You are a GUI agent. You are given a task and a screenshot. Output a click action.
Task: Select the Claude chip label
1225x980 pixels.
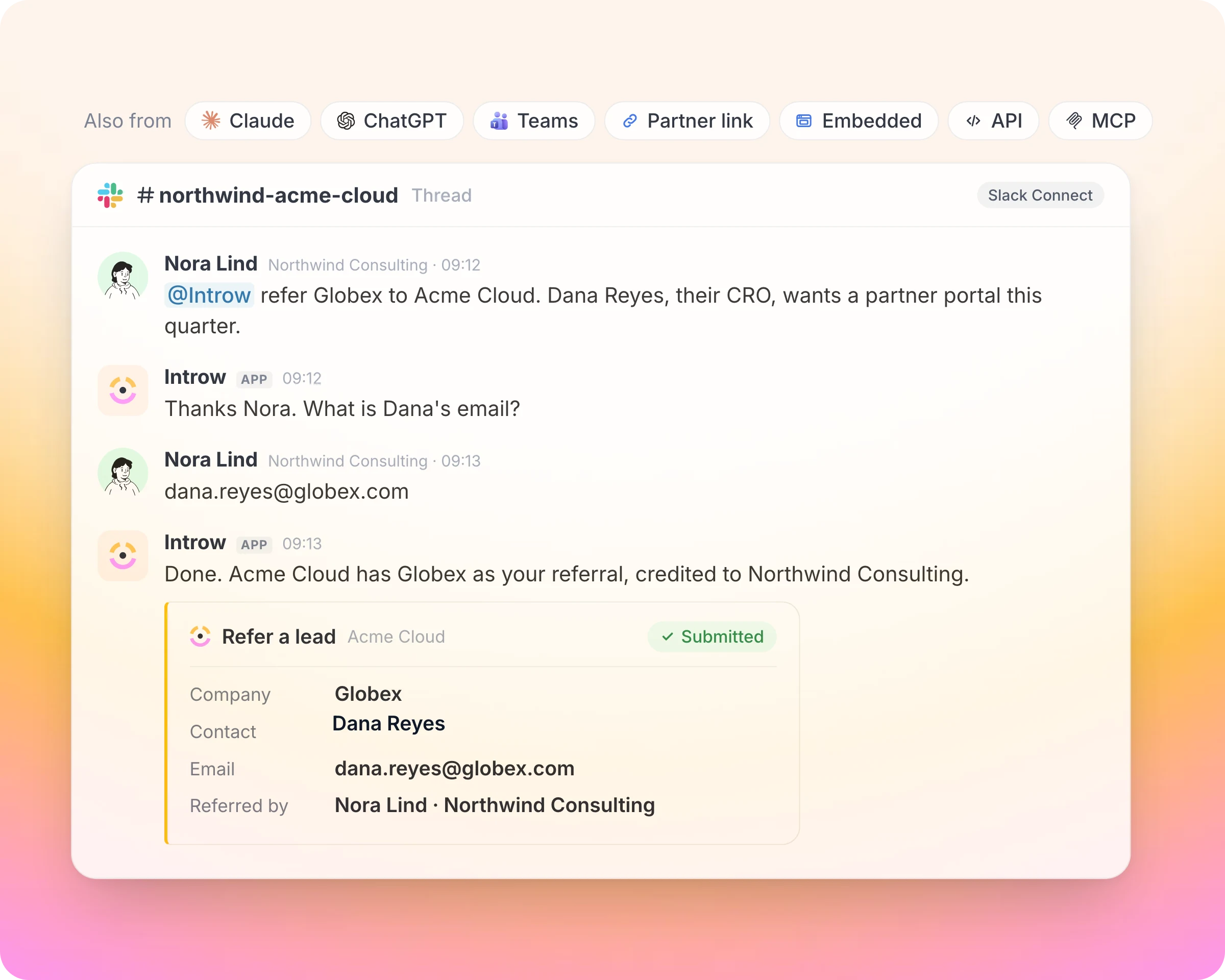tap(261, 120)
